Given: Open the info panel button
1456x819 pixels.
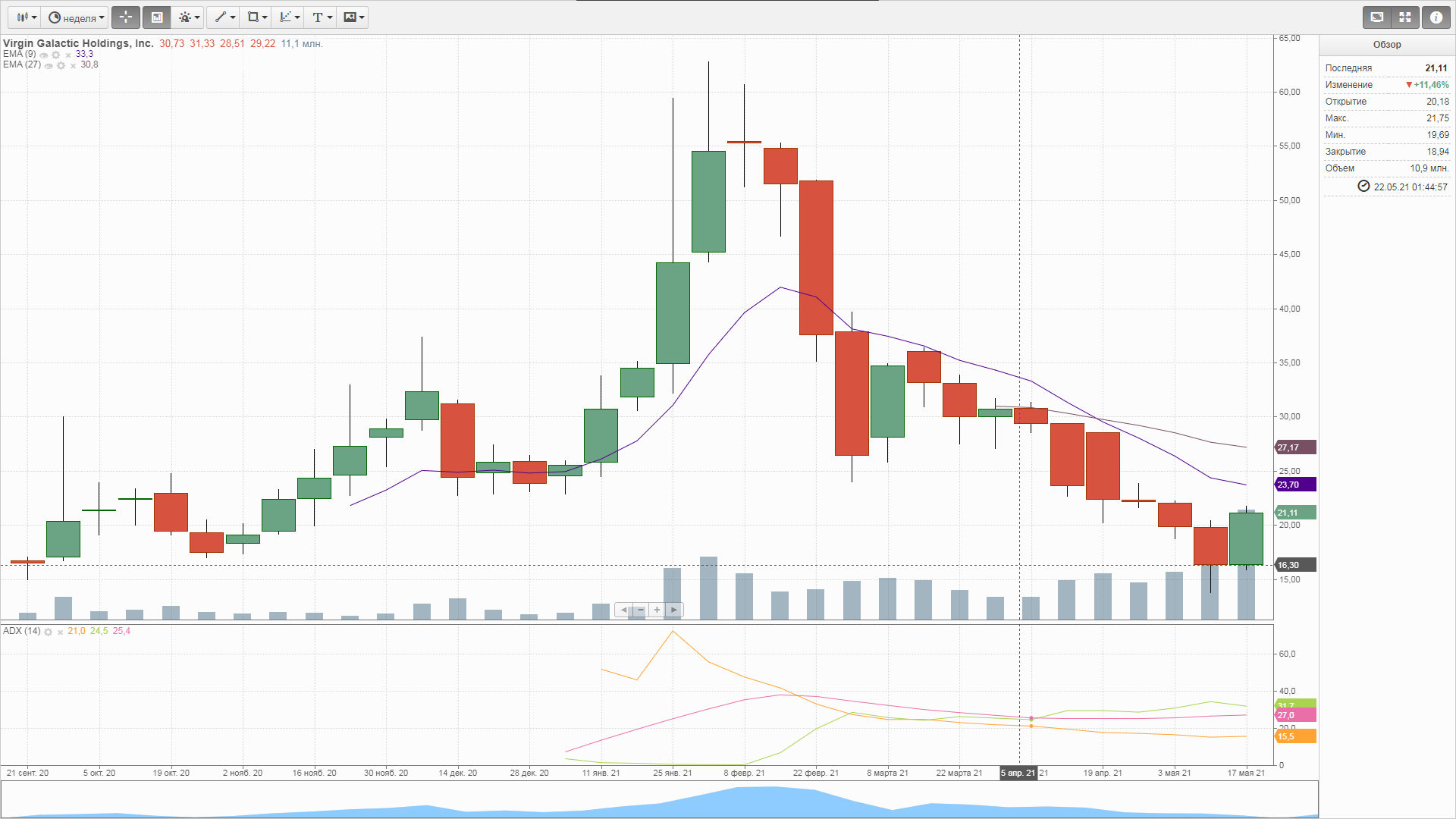Looking at the screenshot, I should [1436, 17].
